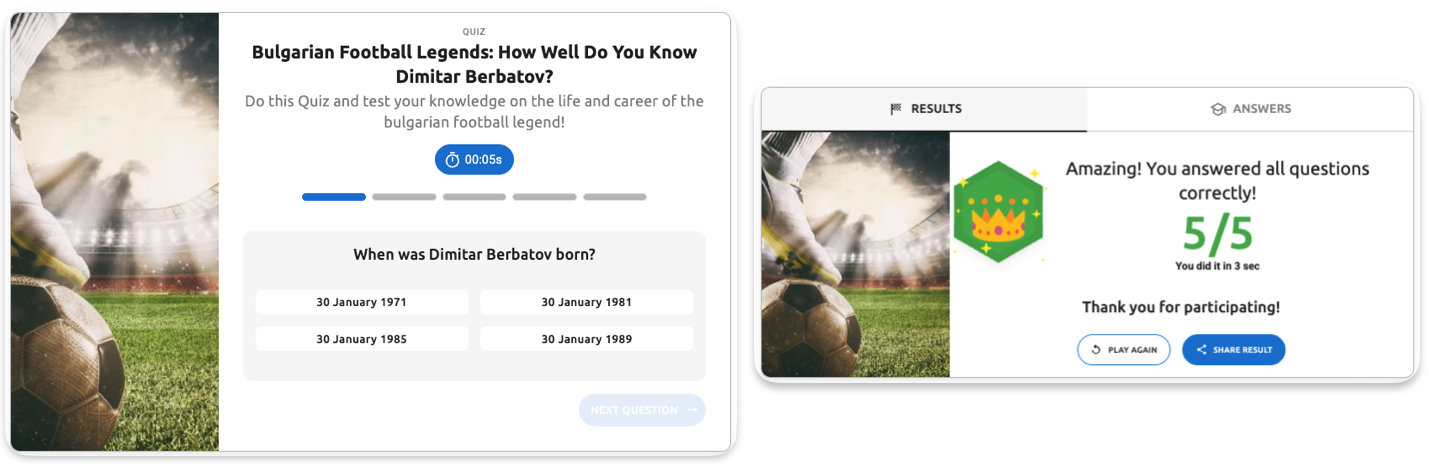Select answer 30 January 1981
The height and width of the screenshot is (468, 1429).
click(586, 302)
